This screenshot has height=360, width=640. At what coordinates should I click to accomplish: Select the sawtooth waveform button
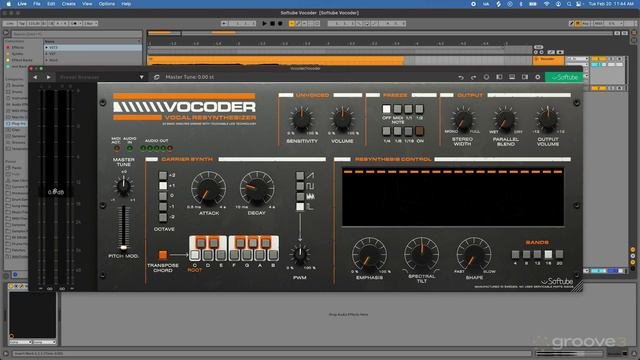coord(300,176)
